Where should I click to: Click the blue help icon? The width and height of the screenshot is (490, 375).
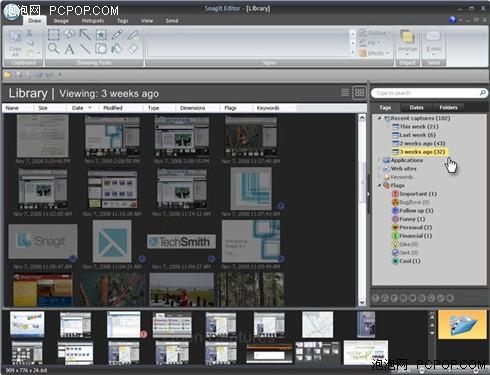pos(452,20)
